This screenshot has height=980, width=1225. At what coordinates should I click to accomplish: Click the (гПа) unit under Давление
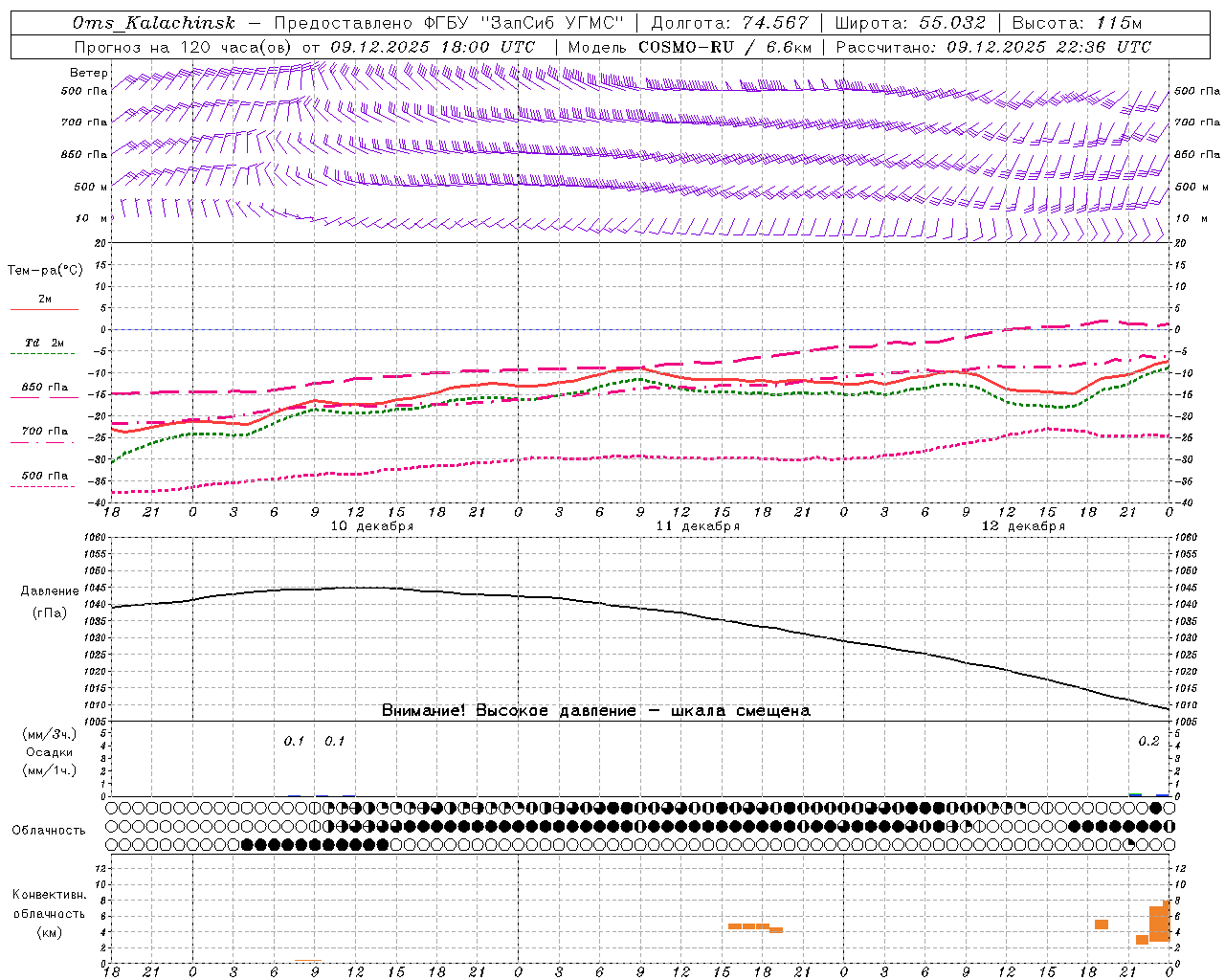[49, 613]
